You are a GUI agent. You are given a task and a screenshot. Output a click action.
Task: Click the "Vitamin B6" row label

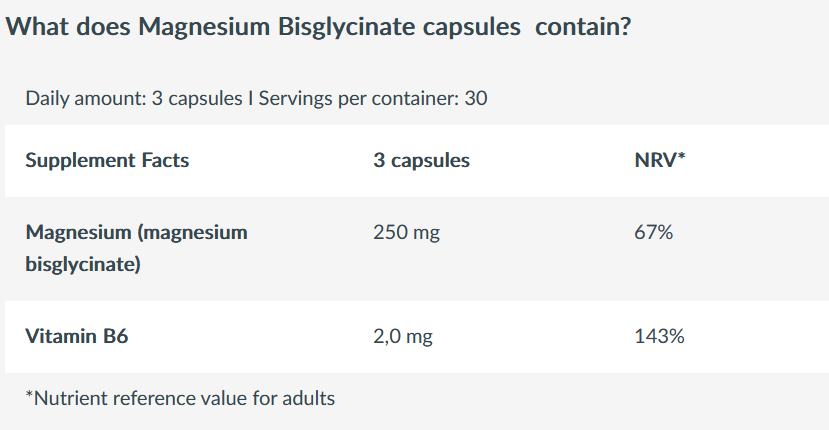click(77, 337)
